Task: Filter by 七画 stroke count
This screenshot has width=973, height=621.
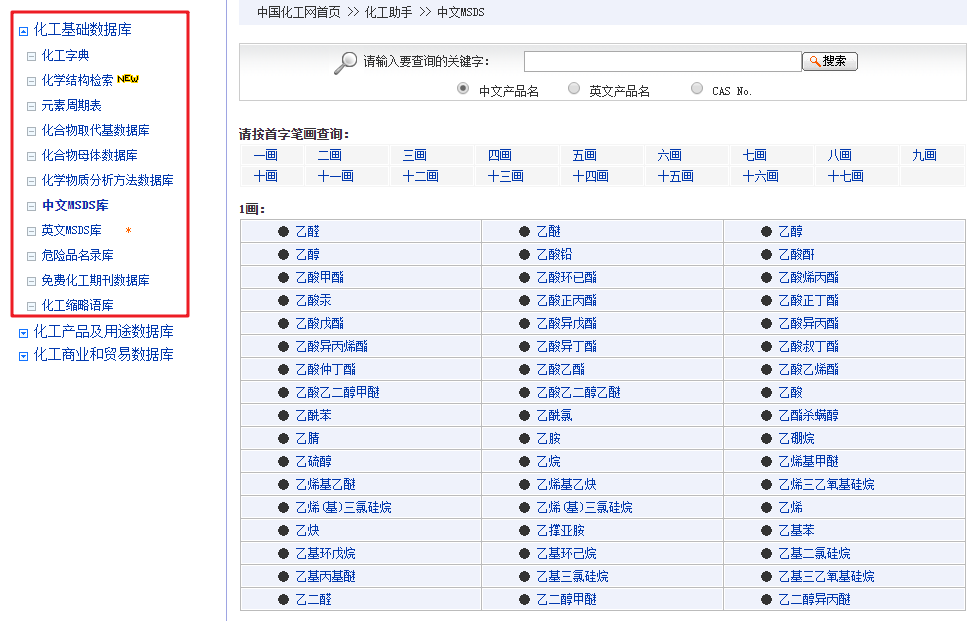Action: [x=755, y=155]
